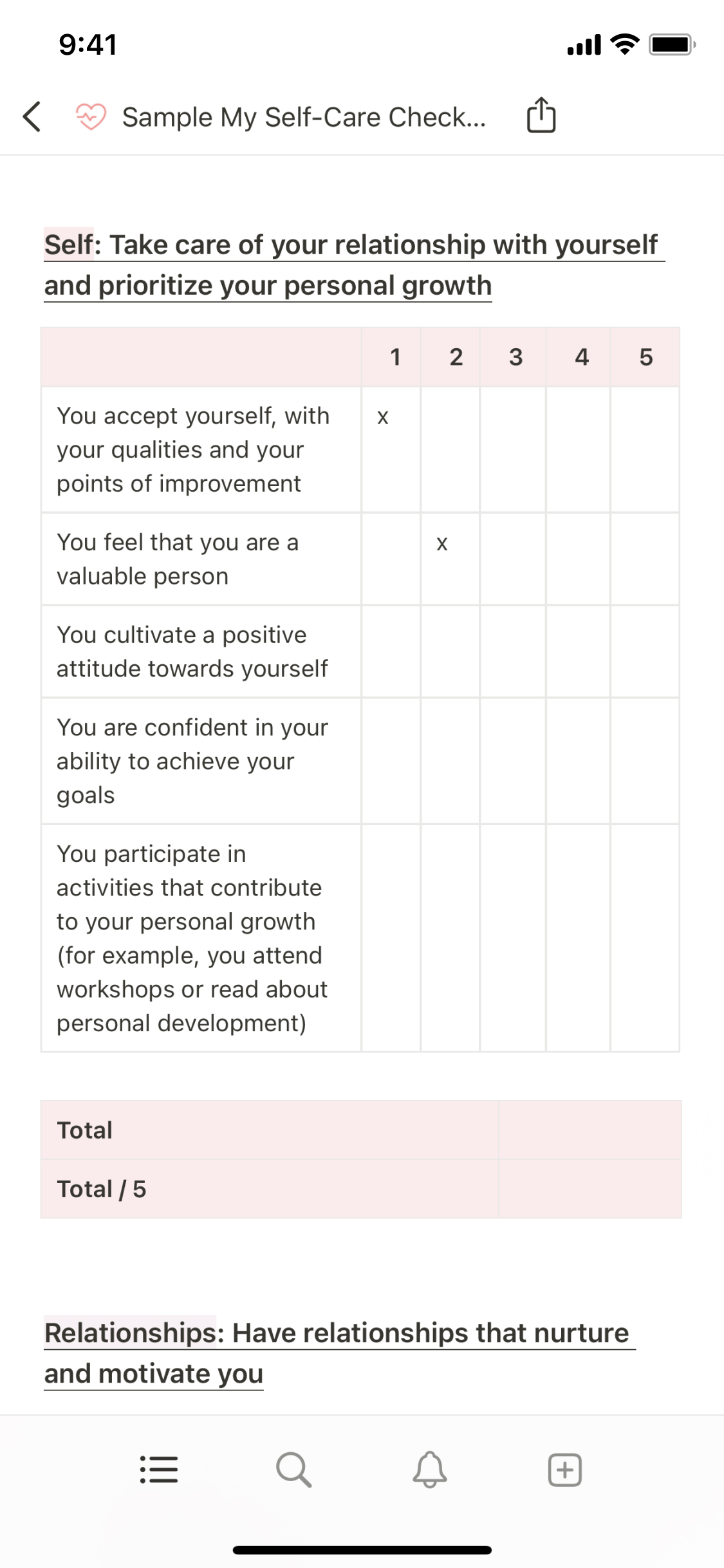The height and width of the screenshot is (1568, 724).
Task: Open the page list menu icon
Action: [159, 1470]
